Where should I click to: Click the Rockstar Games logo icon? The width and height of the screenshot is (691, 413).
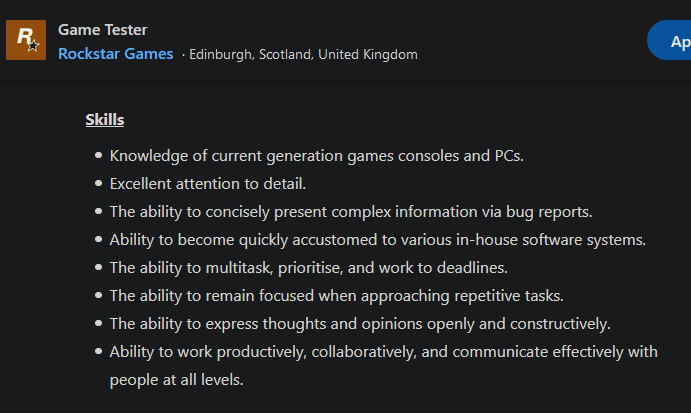tap(26, 40)
